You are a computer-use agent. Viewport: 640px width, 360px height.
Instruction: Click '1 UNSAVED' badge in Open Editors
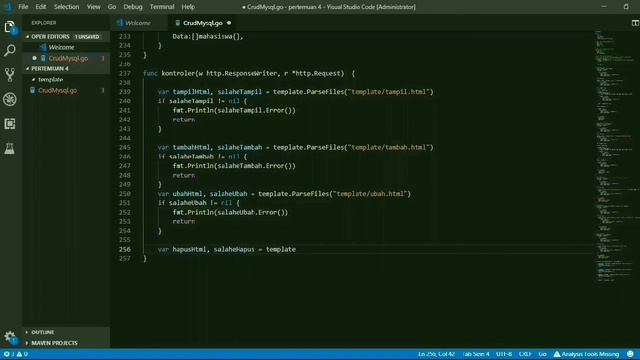[x=87, y=37]
